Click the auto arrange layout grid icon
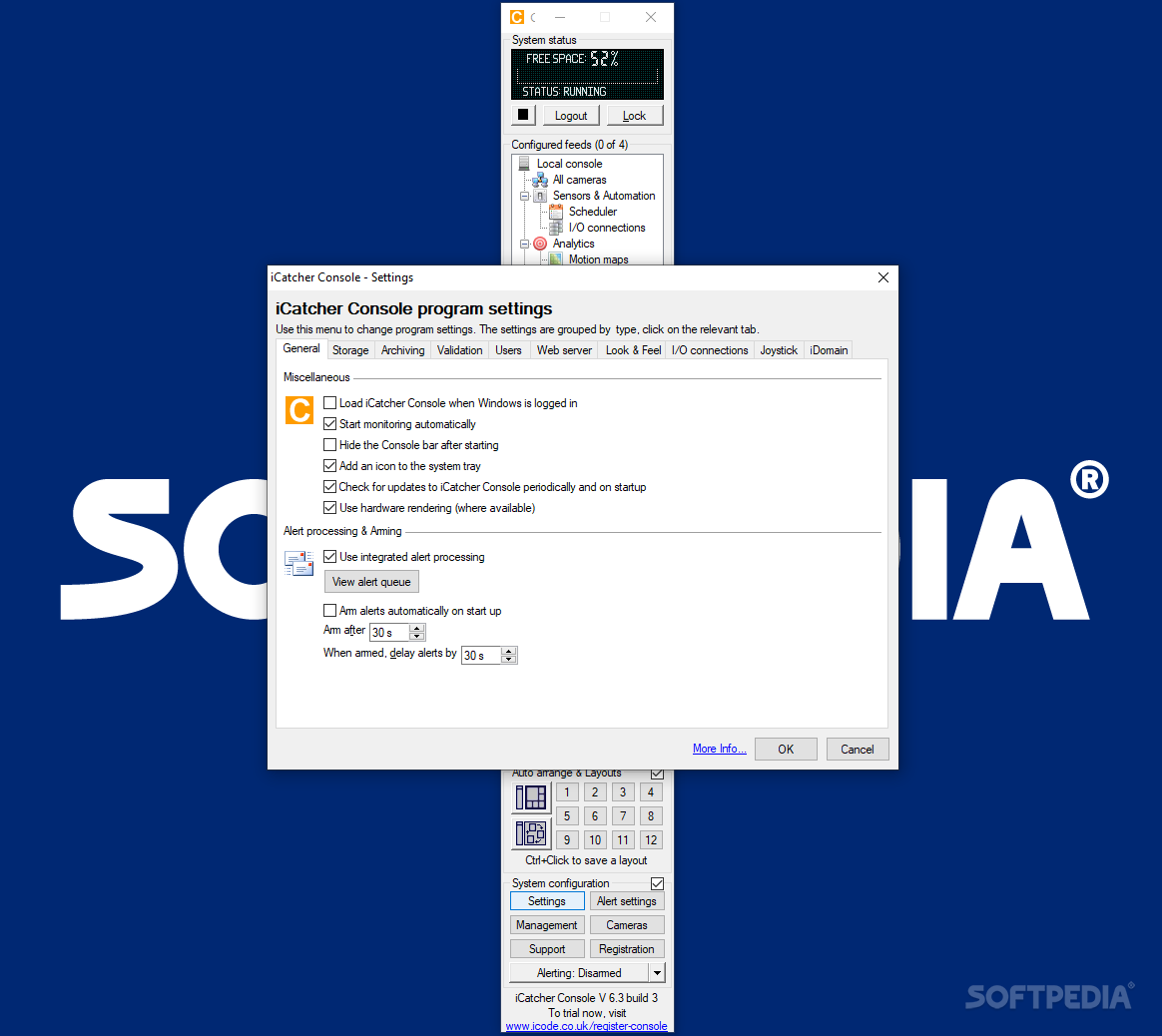This screenshot has height=1036, width=1162. 531,797
